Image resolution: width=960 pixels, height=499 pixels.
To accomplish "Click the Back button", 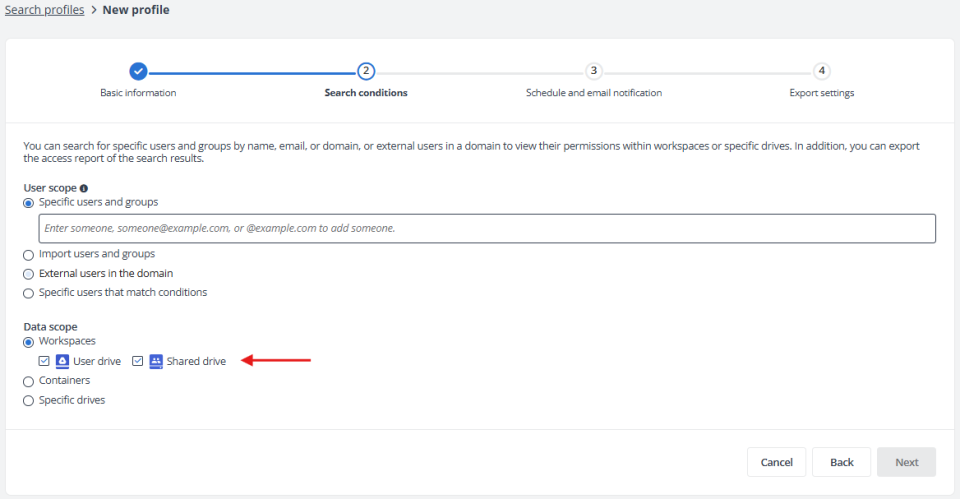I will (x=841, y=462).
